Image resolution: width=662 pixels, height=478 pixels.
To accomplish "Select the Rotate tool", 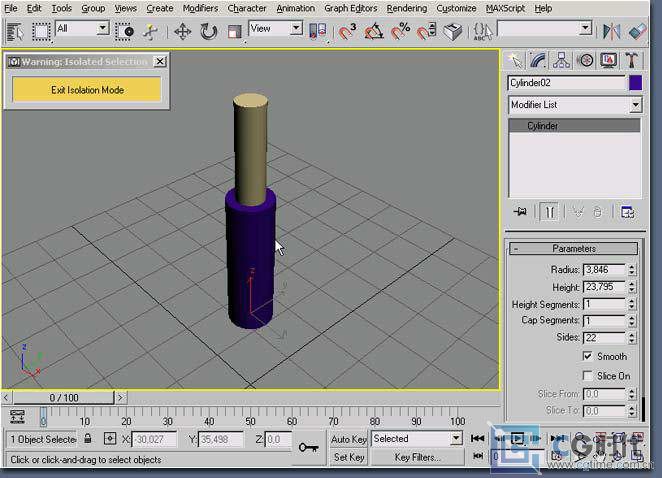I will click(x=208, y=32).
